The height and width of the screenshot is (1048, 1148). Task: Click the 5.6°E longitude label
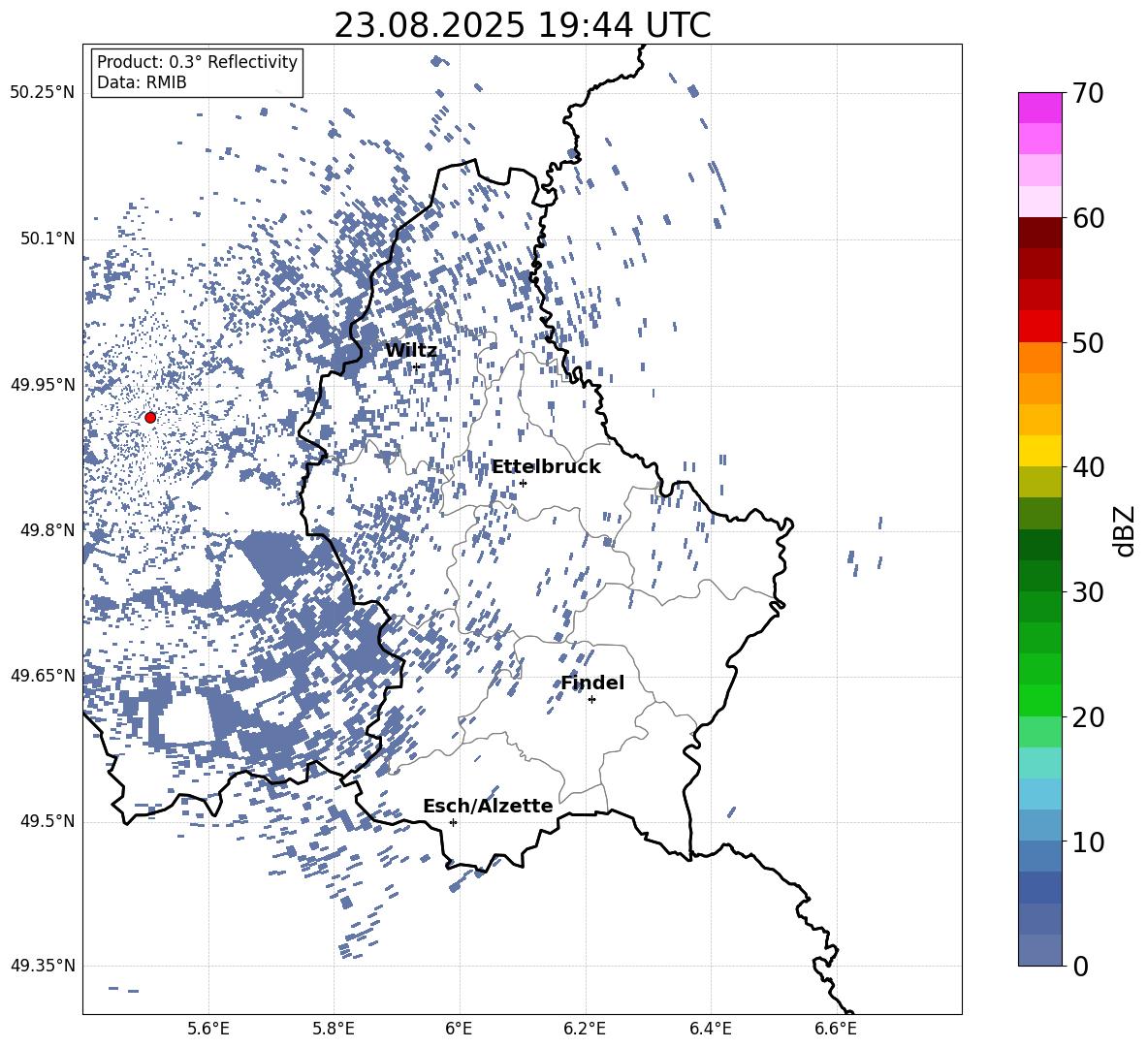tap(208, 1029)
